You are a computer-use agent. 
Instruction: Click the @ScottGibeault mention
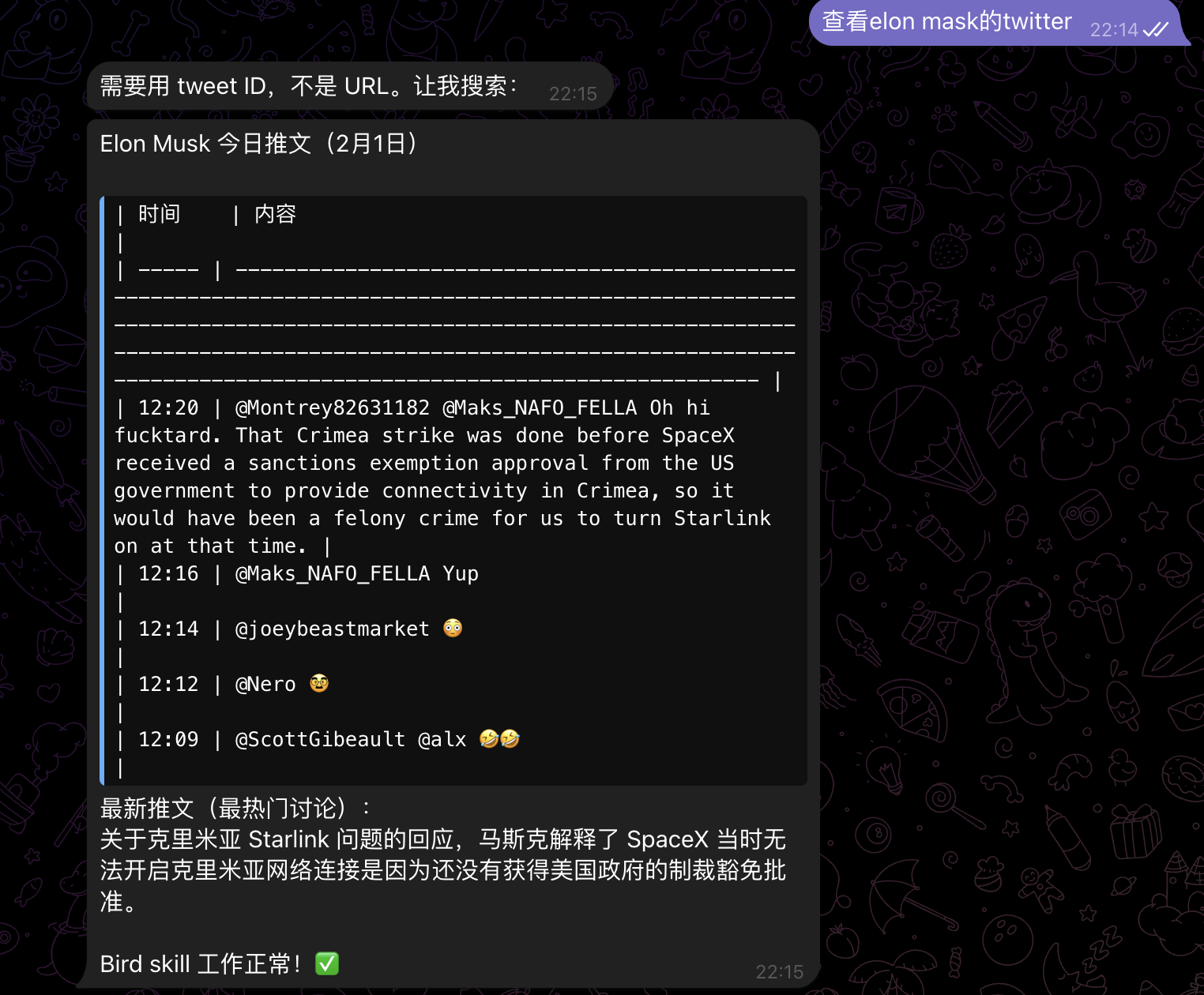320,739
